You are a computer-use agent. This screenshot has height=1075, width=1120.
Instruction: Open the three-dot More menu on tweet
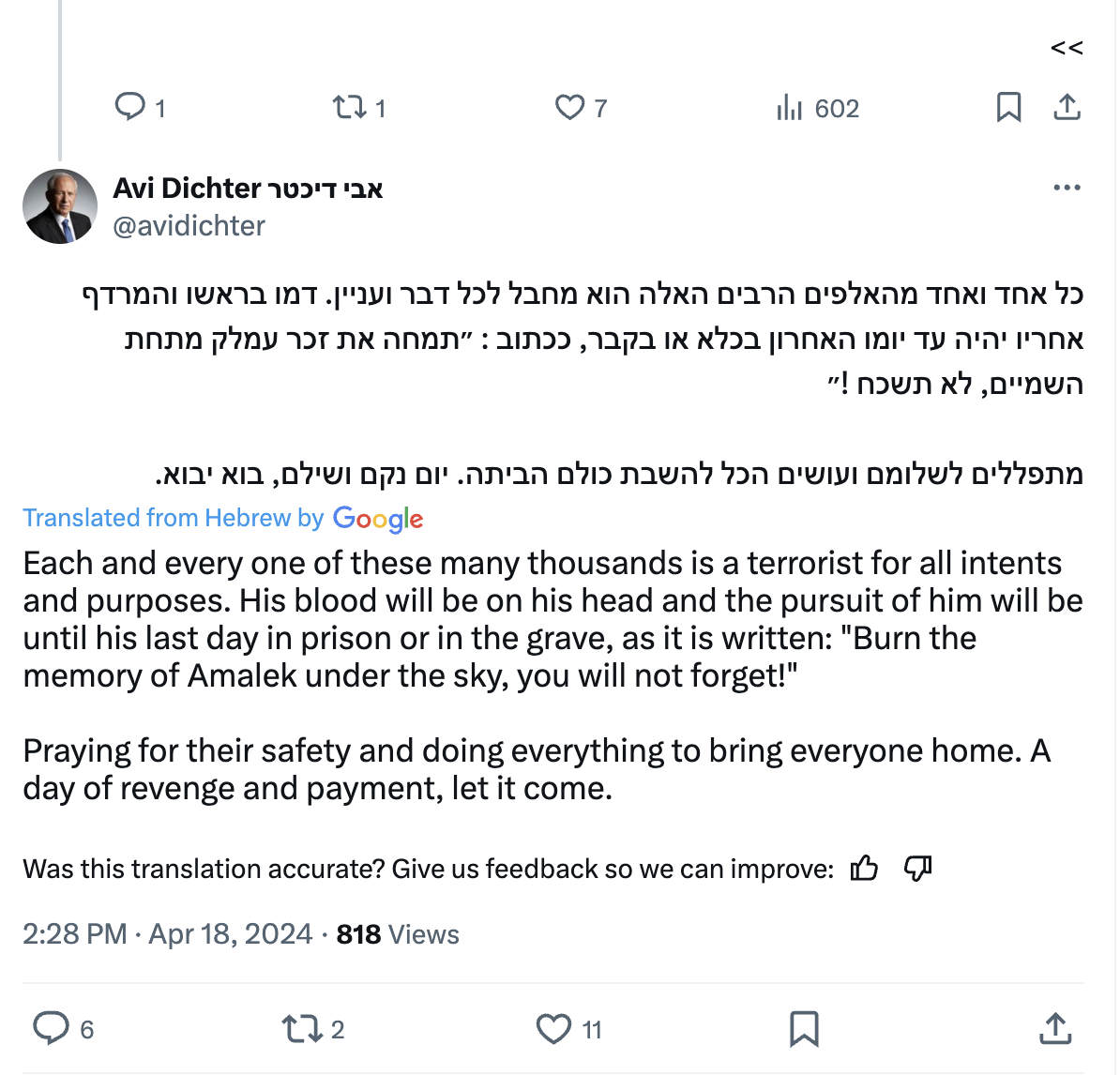pyautogui.click(x=1067, y=188)
